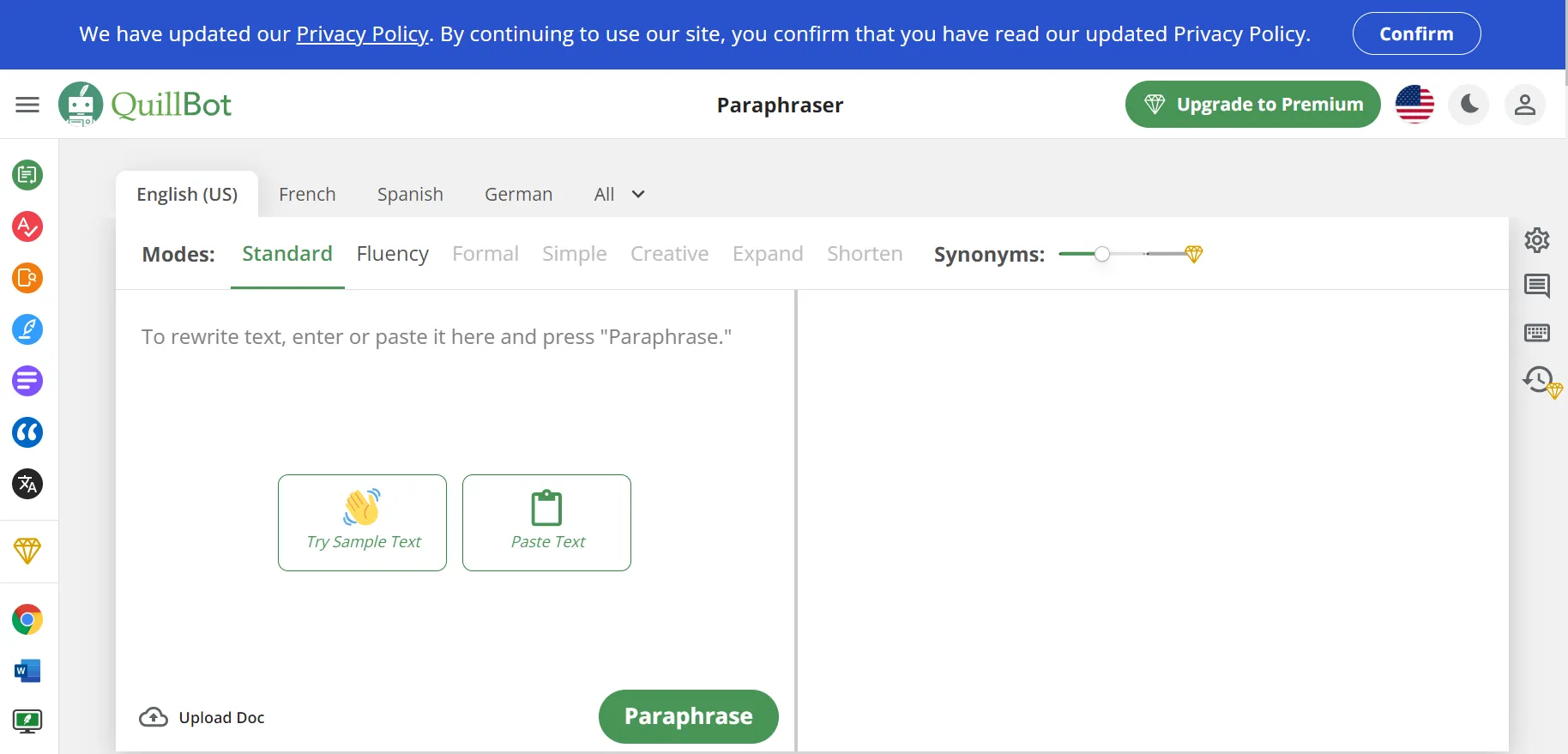Open the settings gear icon
The width and height of the screenshot is (1568, 754).
tap(1536, 240)
